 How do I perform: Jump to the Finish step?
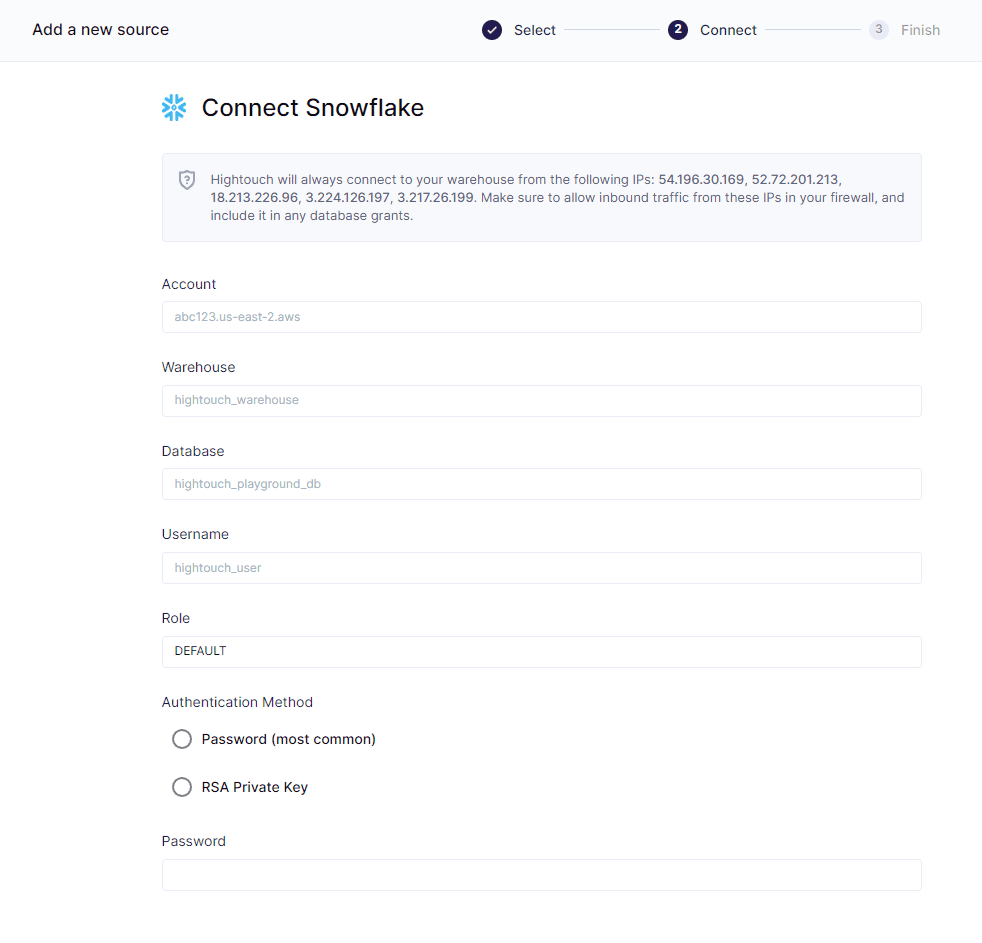[x=920, y=30]
